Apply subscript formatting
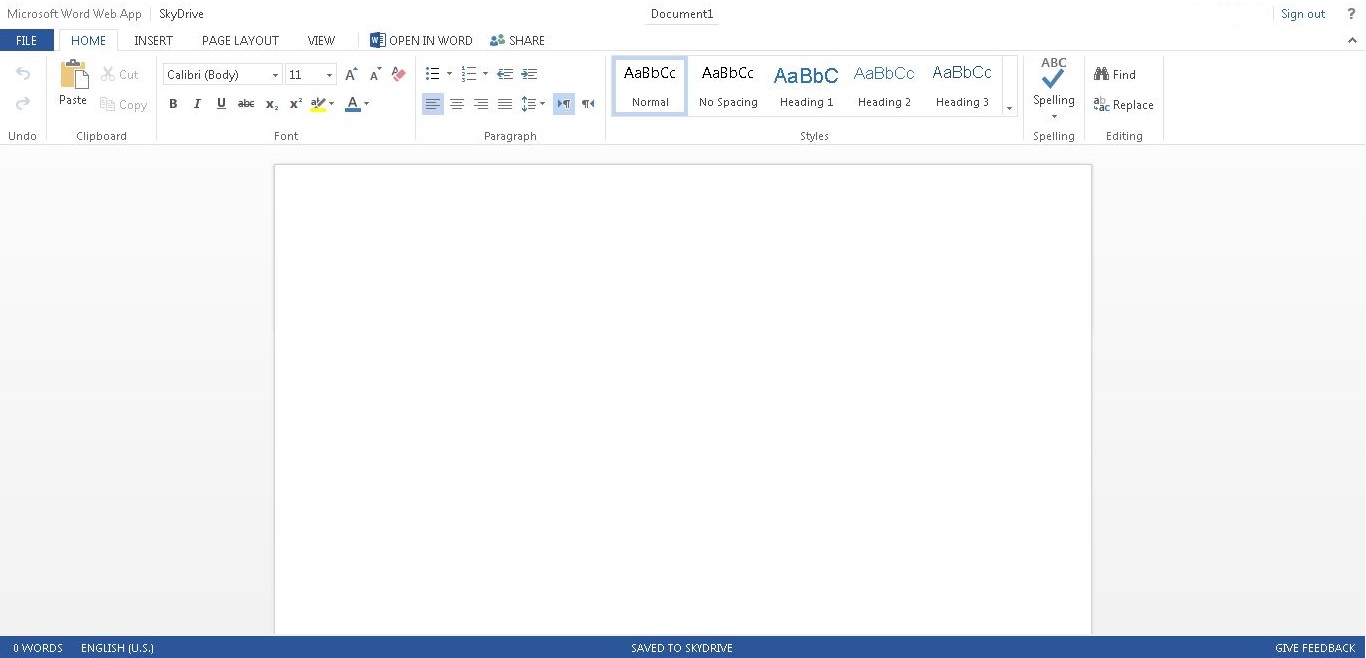1366x658 pixels. pyautogui.click(x=271, y=104)
